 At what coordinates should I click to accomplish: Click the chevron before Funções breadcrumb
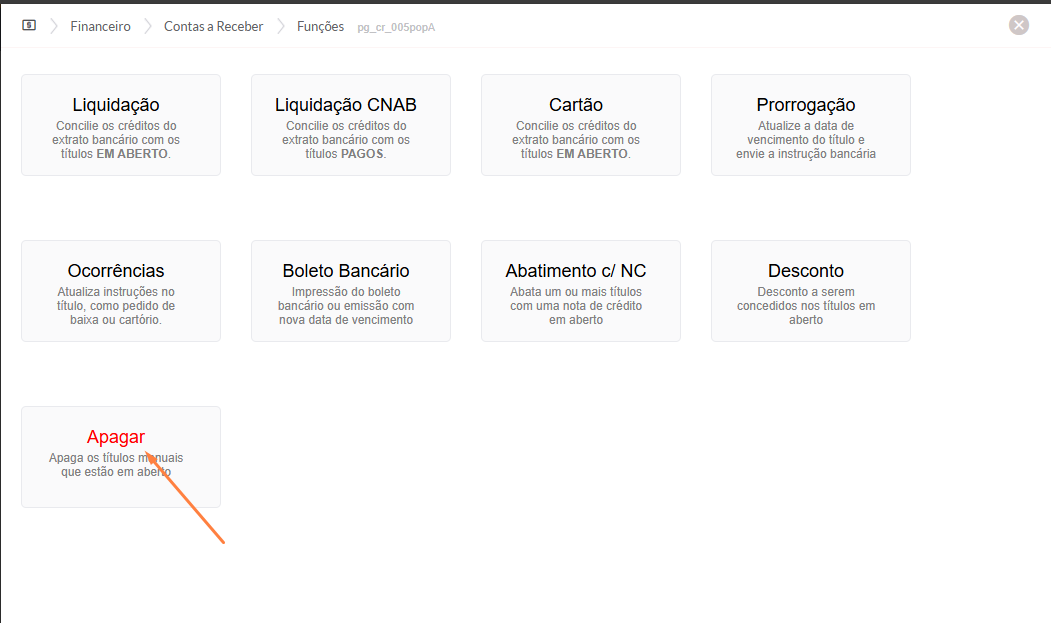click(280, 26)
